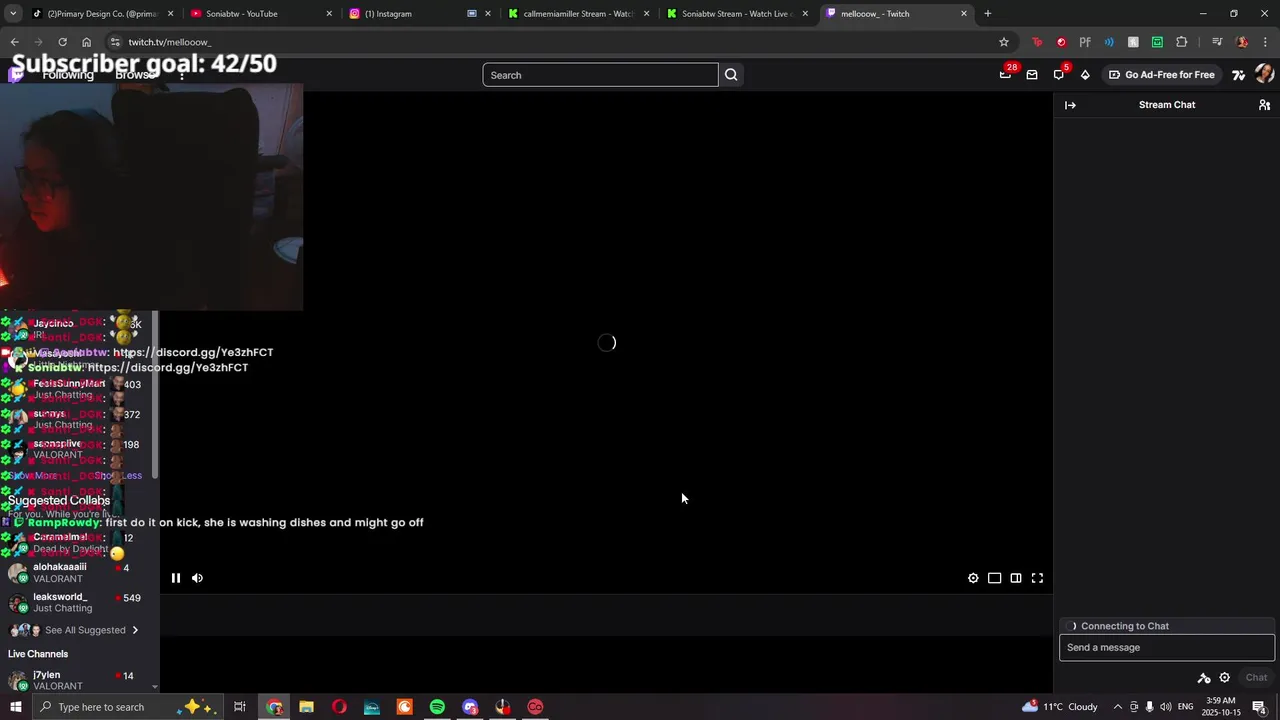The image size is (1280, 720).
Task: Open the chat settings gear
Action: (x=1224, y=678)
